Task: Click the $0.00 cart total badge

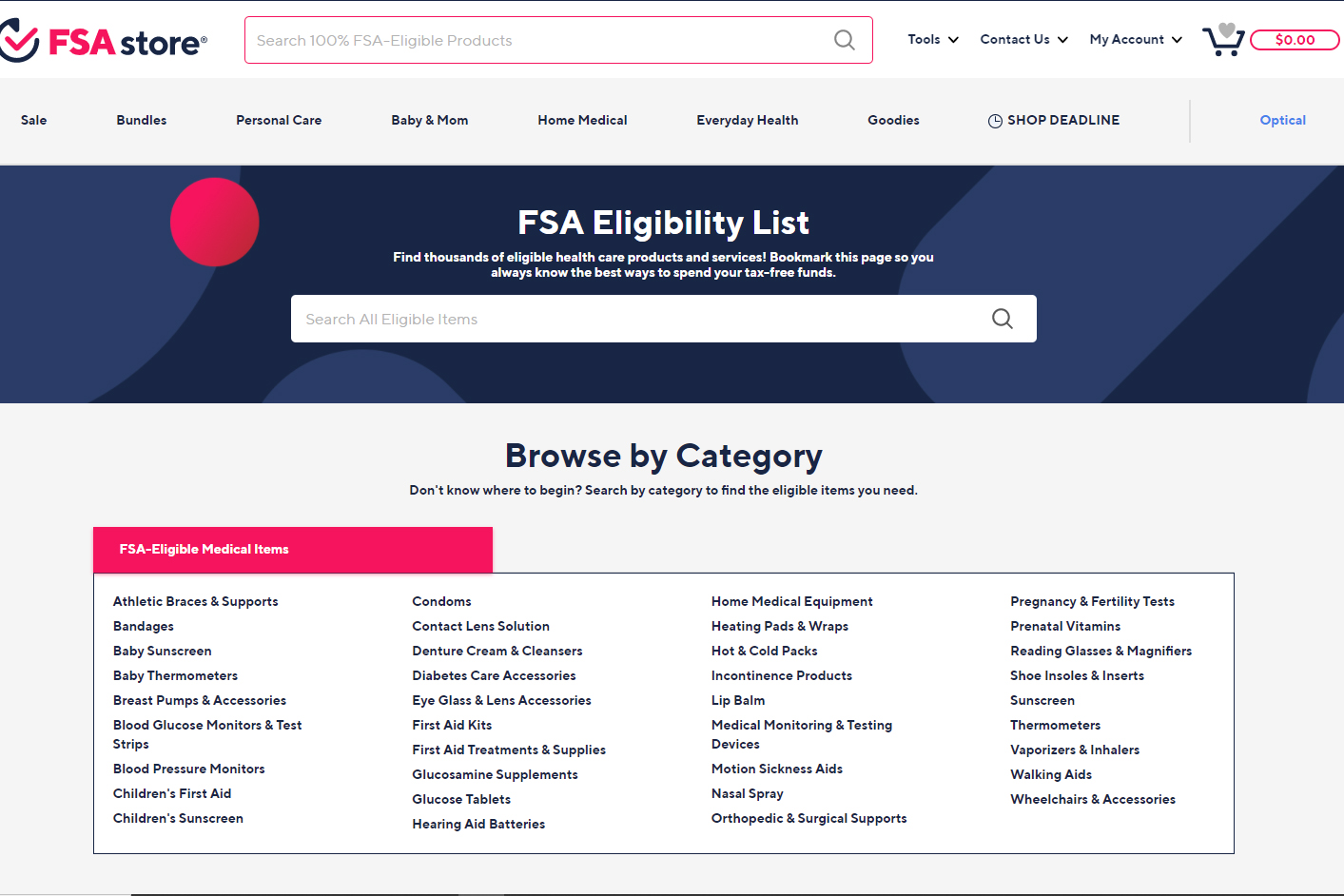Action: coord(1294,40)
